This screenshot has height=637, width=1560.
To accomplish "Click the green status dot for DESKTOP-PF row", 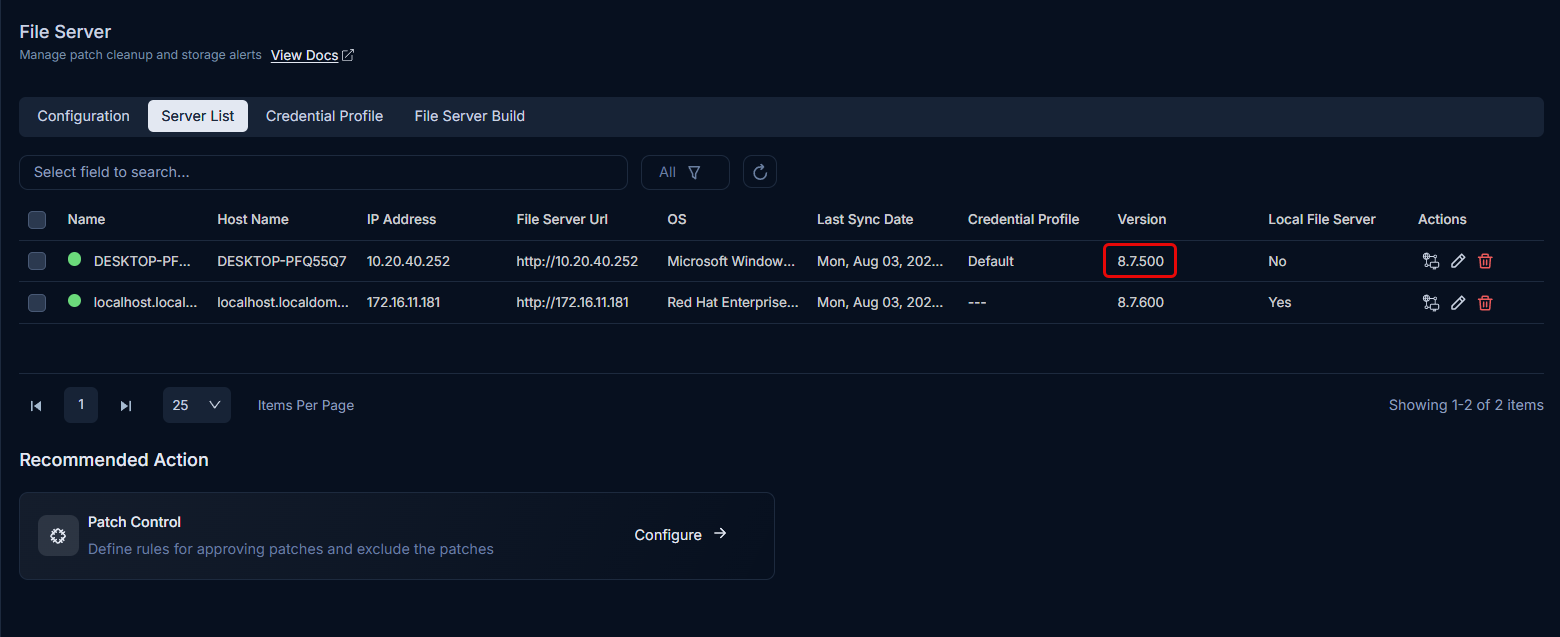I will point(74,260).
